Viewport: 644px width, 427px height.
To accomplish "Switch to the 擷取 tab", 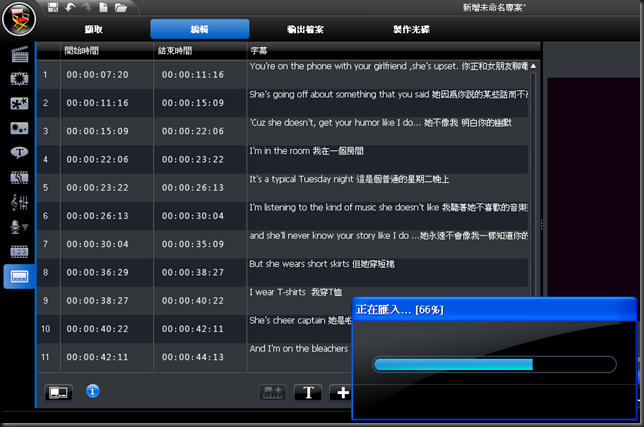I will (x=94, y=29).
